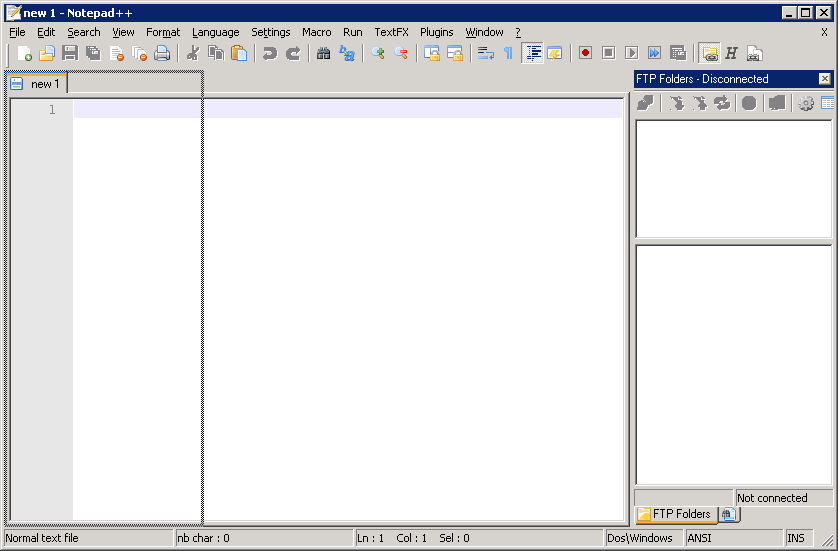Click the Print icon in toolbar

click(x=162, y=53)
